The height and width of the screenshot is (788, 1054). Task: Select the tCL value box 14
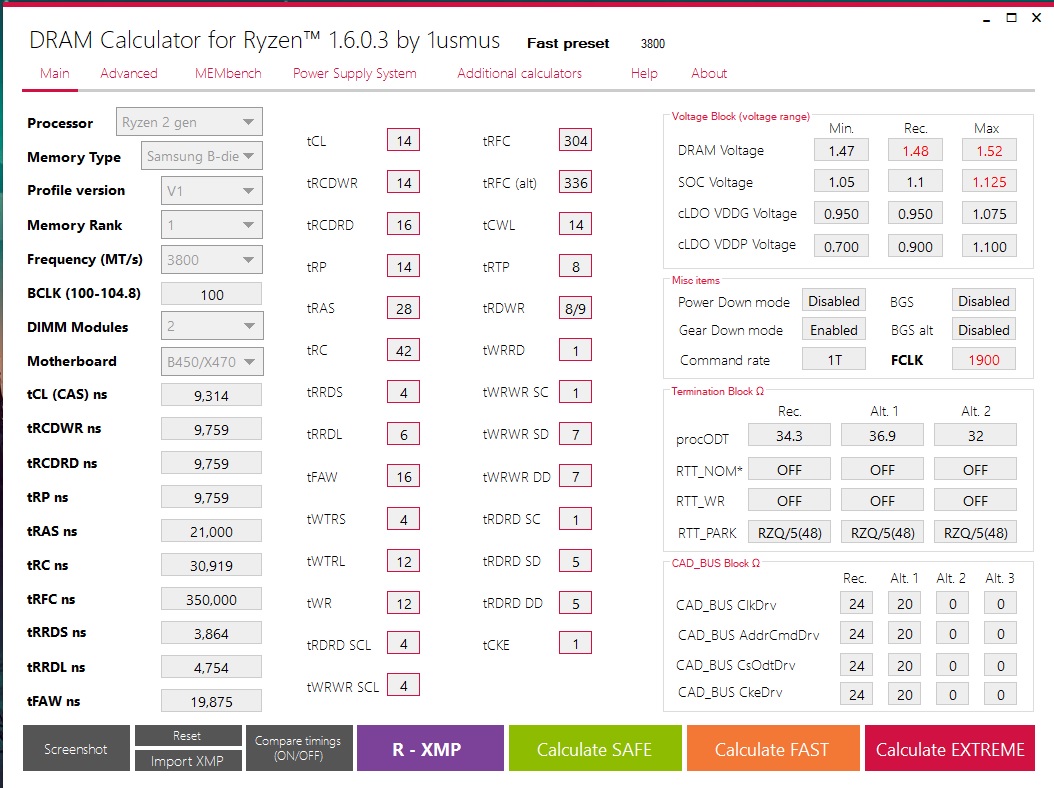(403, 141)
